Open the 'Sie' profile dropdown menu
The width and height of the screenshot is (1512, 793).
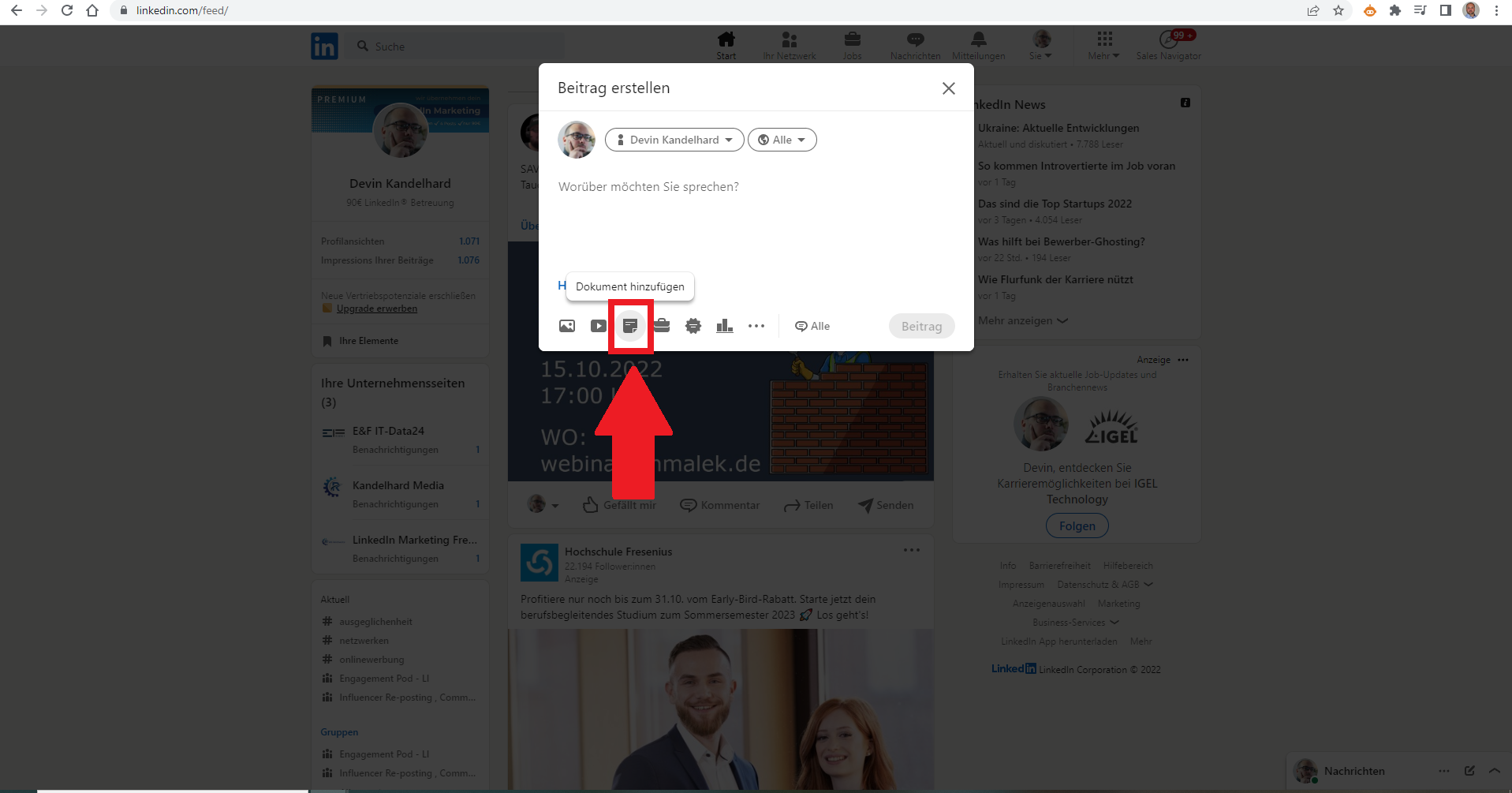pyautogui.click(x=1040, y=45)
